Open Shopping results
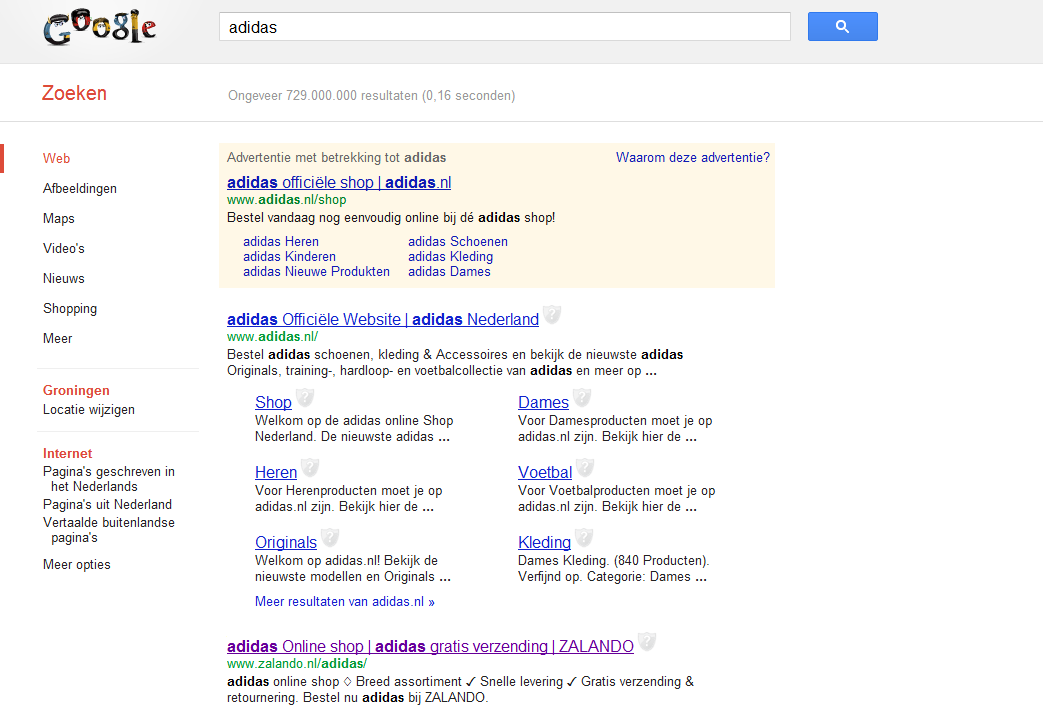 (x=70, y=309)
